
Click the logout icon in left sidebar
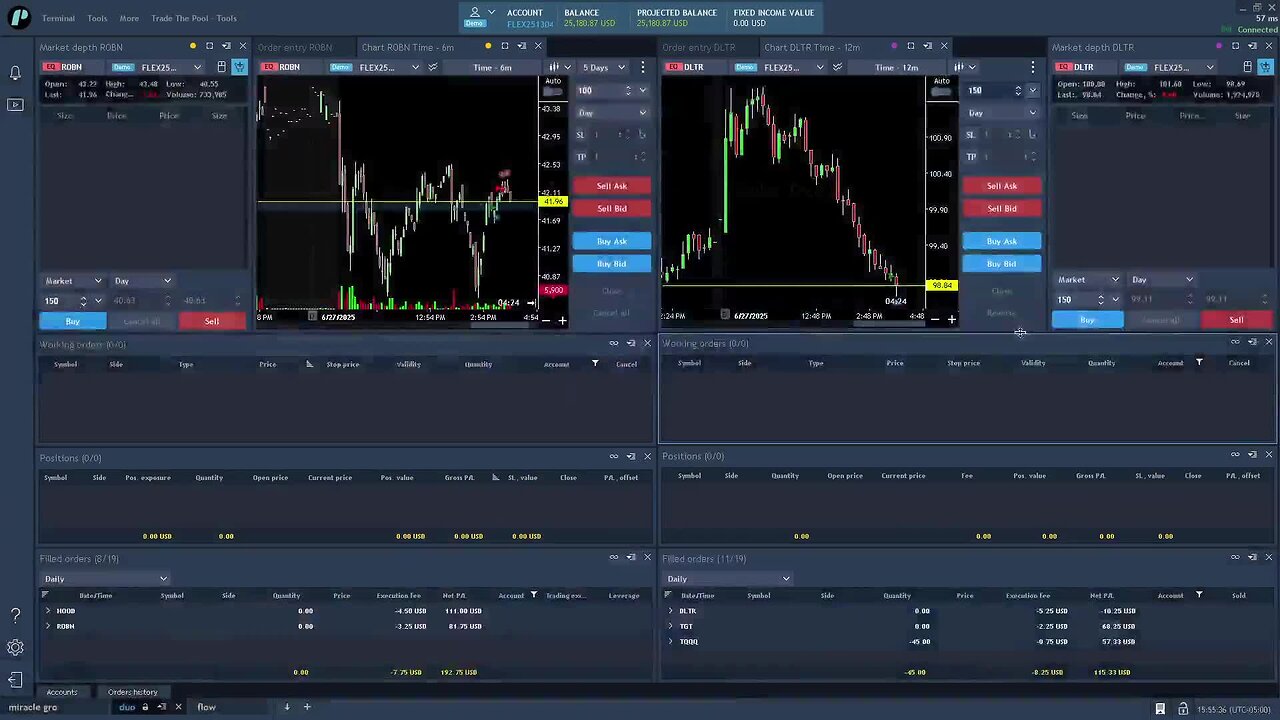(x=15, y=680)
